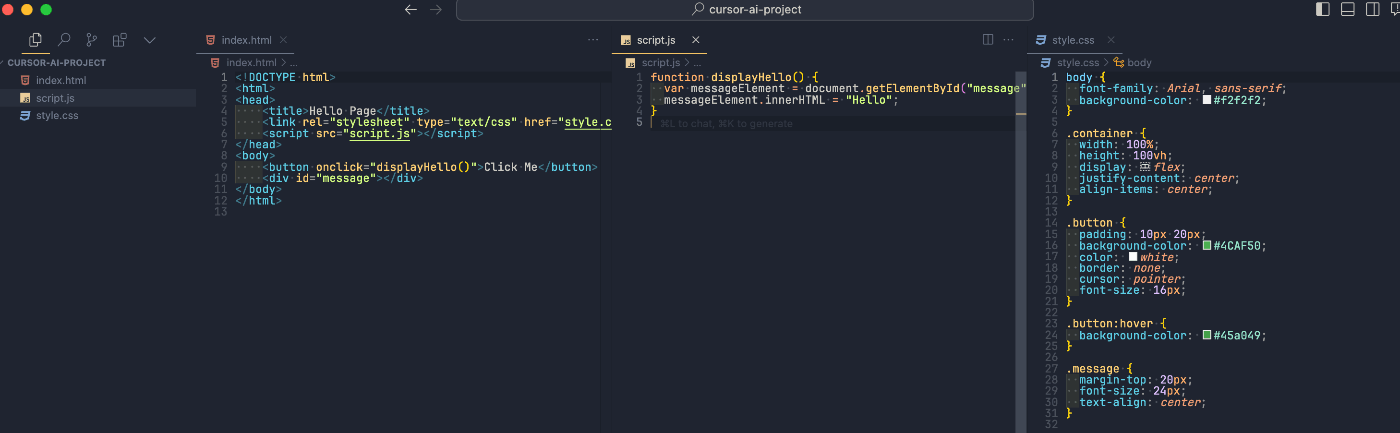Image resolution: width=1400 pixels, height=433 pixels.
Task: Toggle the secondary sidebar layout icon
Action: click(1371, 9)
